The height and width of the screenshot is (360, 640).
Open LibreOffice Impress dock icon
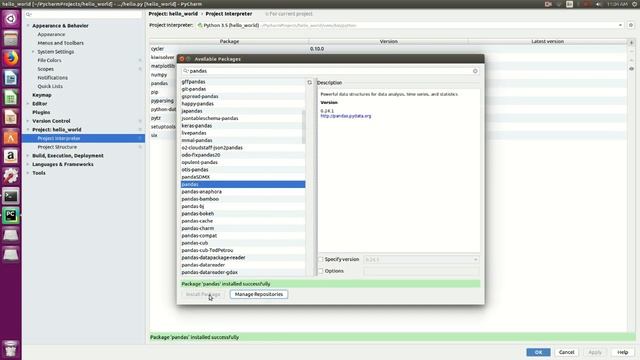(11, 117)
